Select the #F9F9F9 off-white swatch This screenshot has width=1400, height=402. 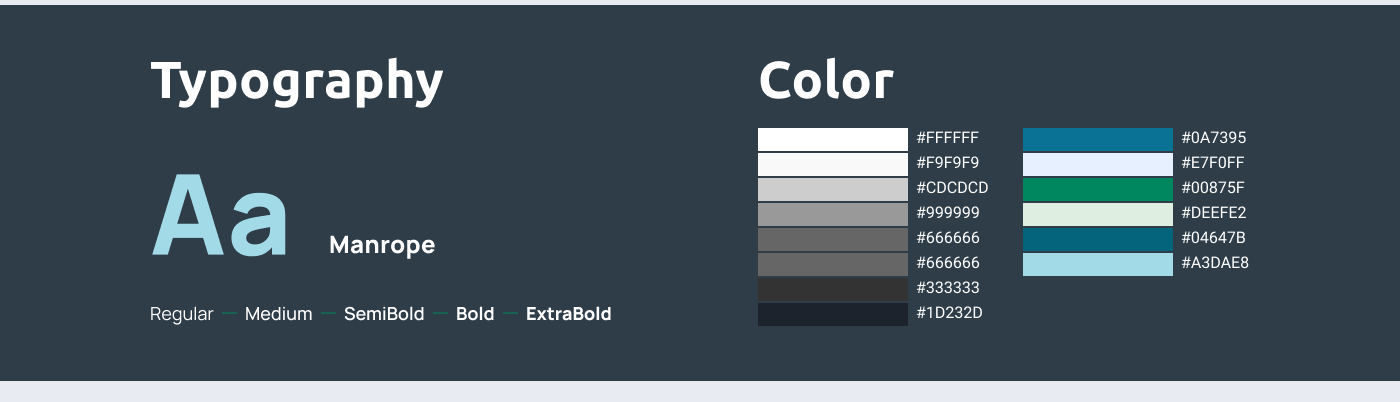tap(832, 164)
